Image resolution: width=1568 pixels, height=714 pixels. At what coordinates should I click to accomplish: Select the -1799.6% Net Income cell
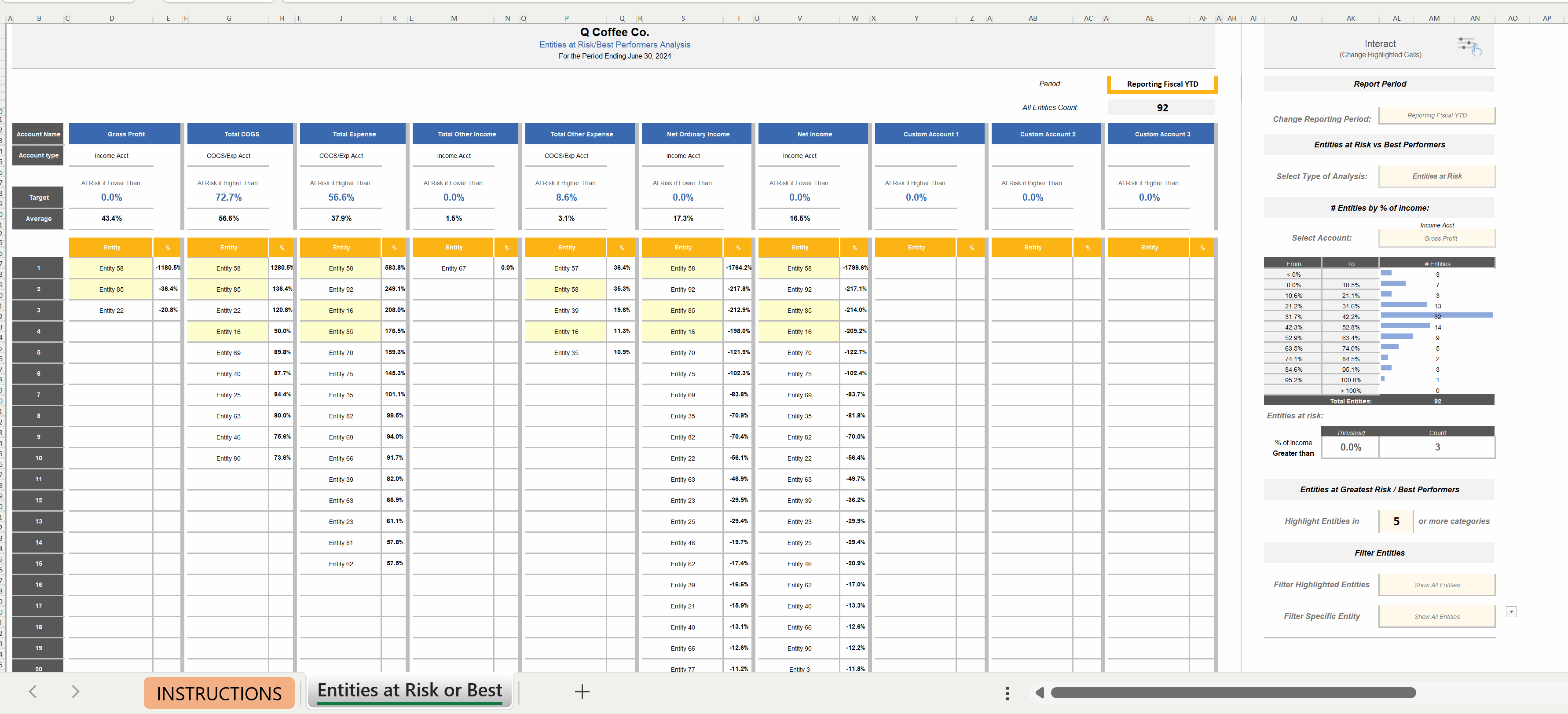[854, 268]
